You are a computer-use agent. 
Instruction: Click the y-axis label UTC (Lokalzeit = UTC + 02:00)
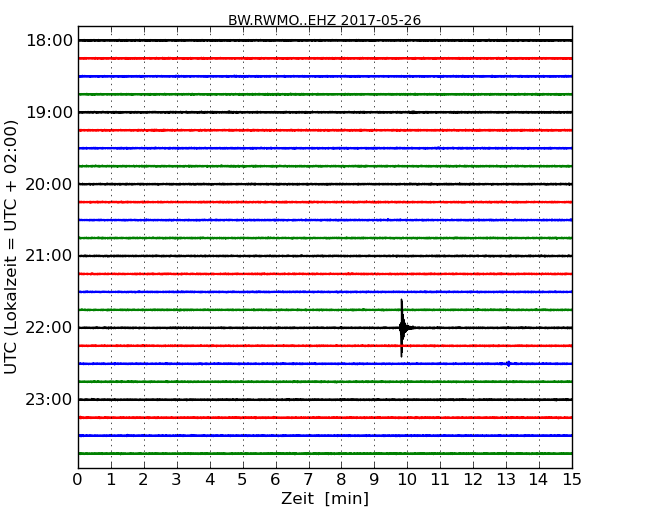pyautogui.click(x=10, y=247)
